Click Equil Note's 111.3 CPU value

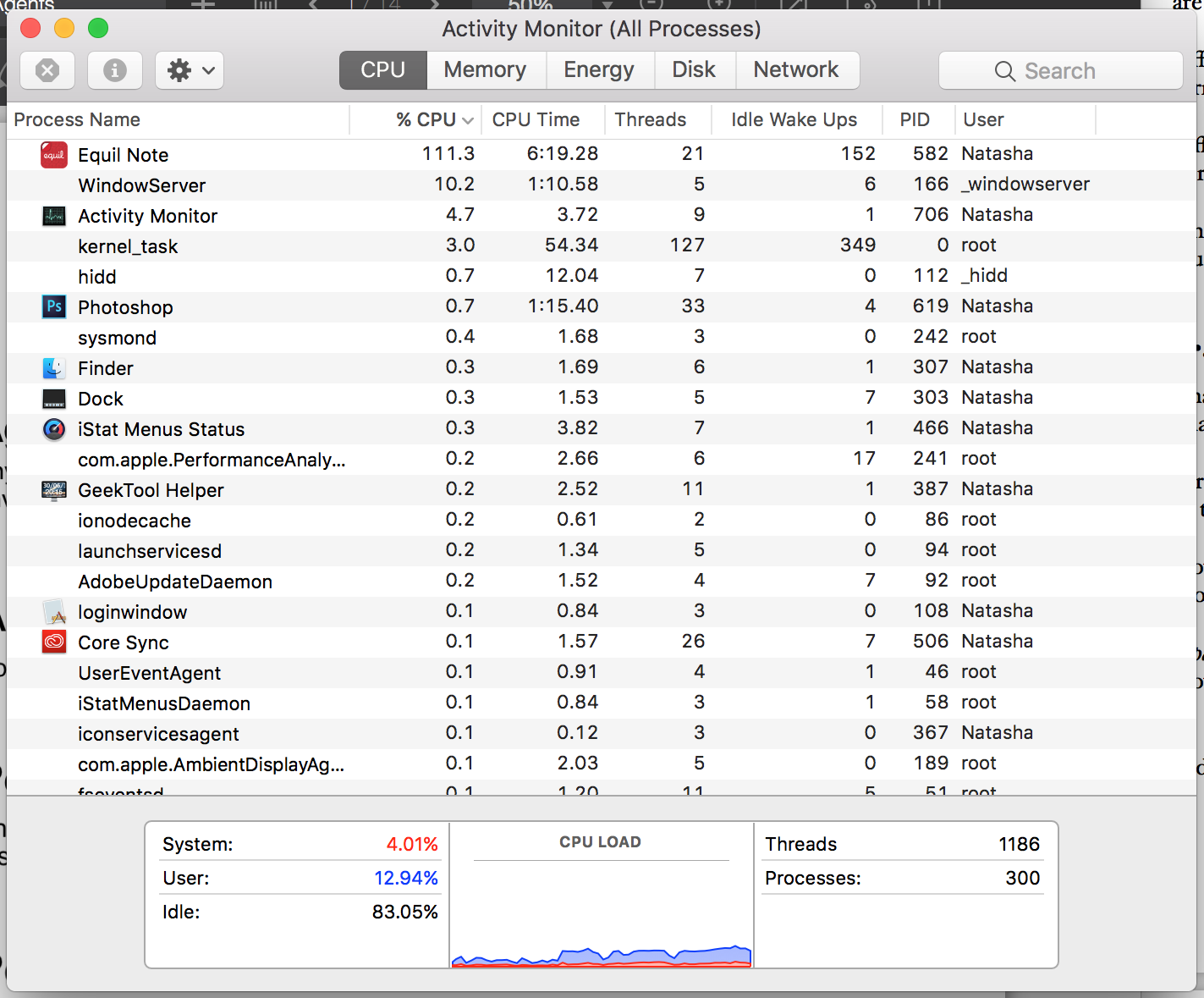click(448, 154)
